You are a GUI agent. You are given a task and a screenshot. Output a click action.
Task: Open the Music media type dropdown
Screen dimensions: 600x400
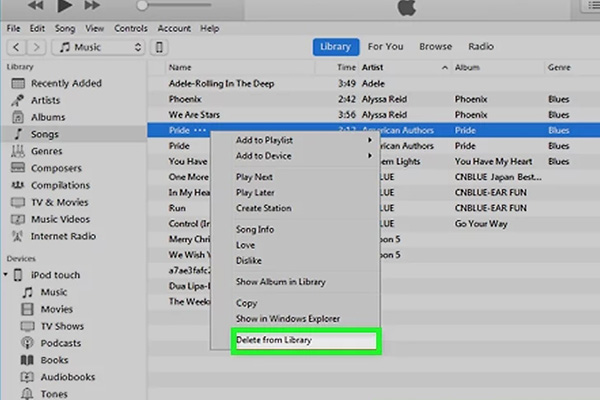click(99, 47)
